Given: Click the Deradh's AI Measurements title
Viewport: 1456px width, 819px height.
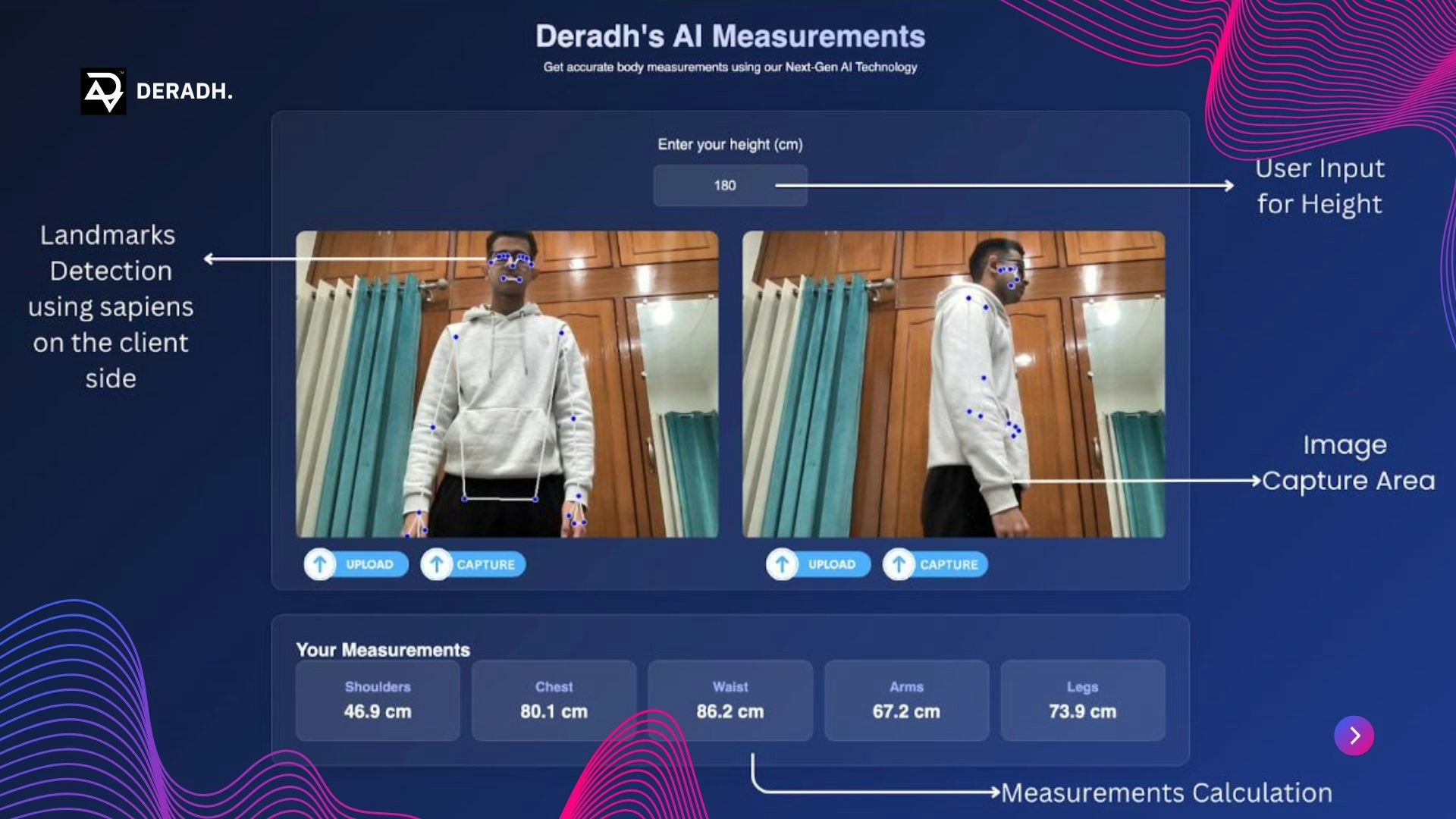Looking at the screenshot, I should [730, 36].
